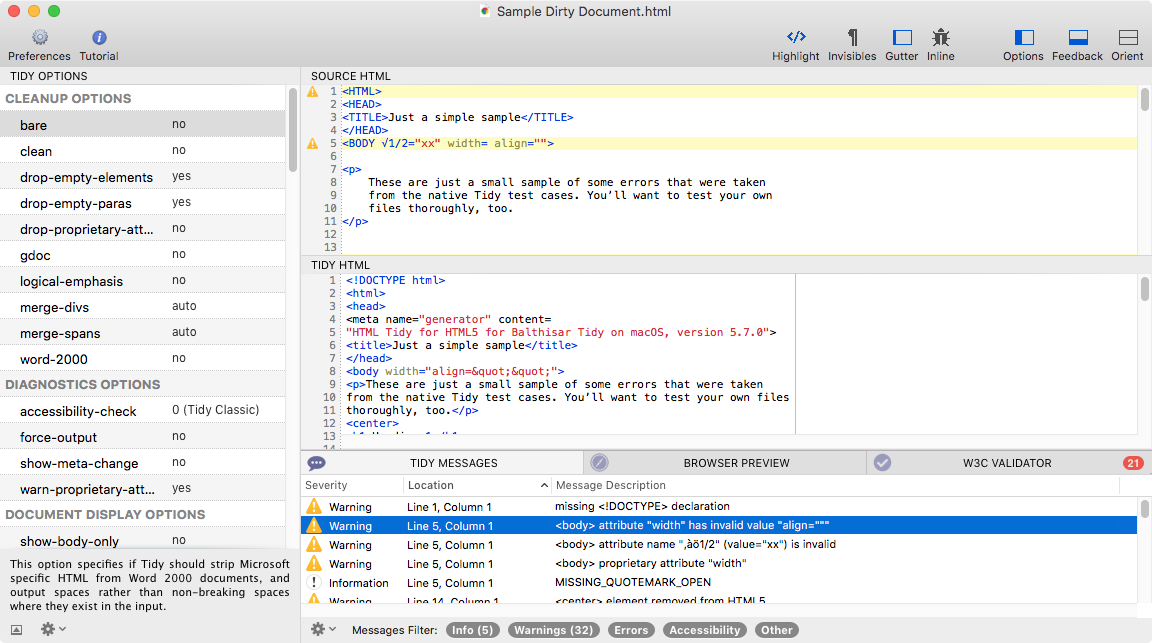The image size is (1152, 643).
Task: Toggle the Warnings (32) messages filter
Action: [x=553, y=630]
